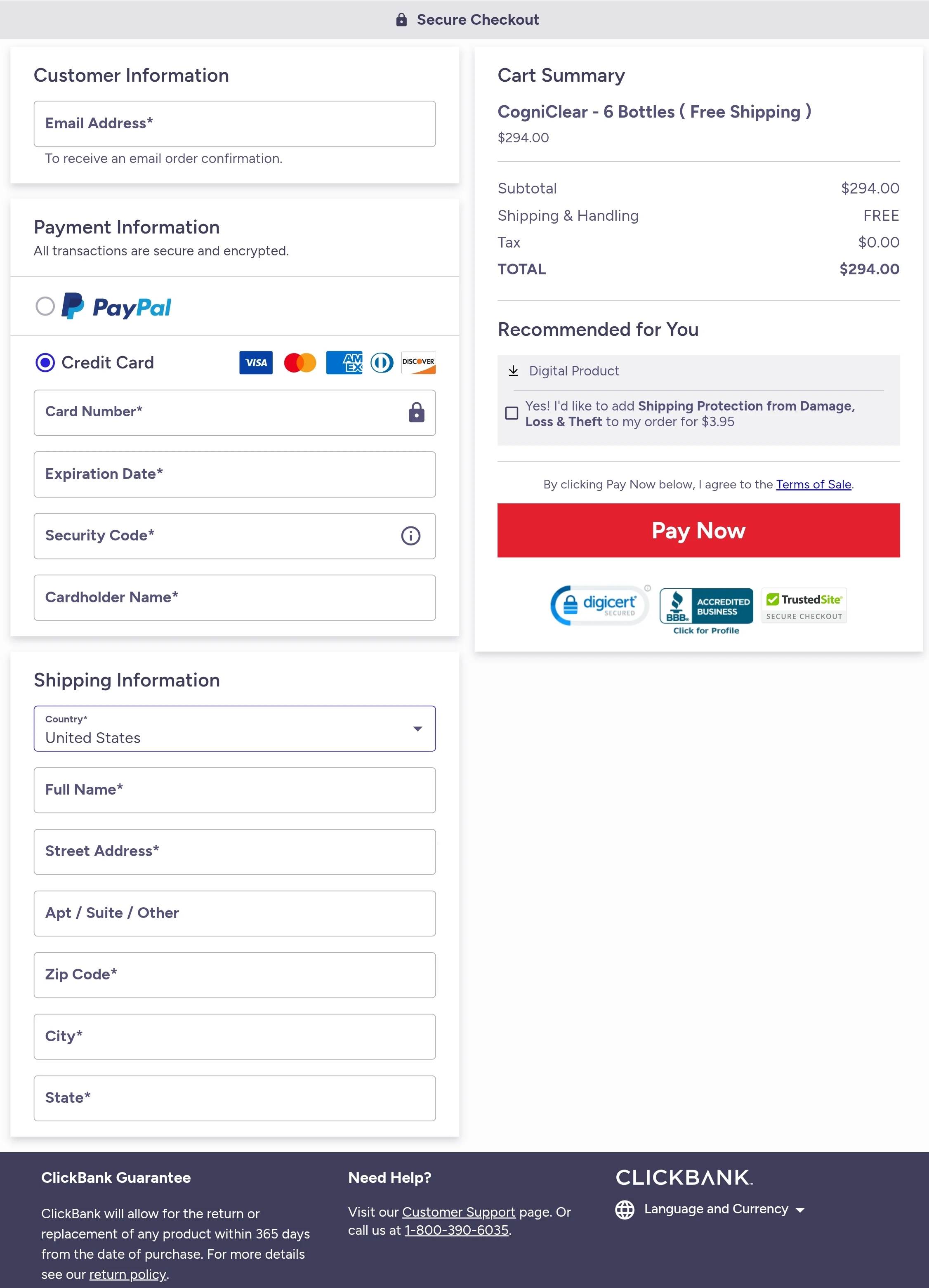Enable Shipping Protection for $3.95
Screen dimensions: 929x1288
511,413
